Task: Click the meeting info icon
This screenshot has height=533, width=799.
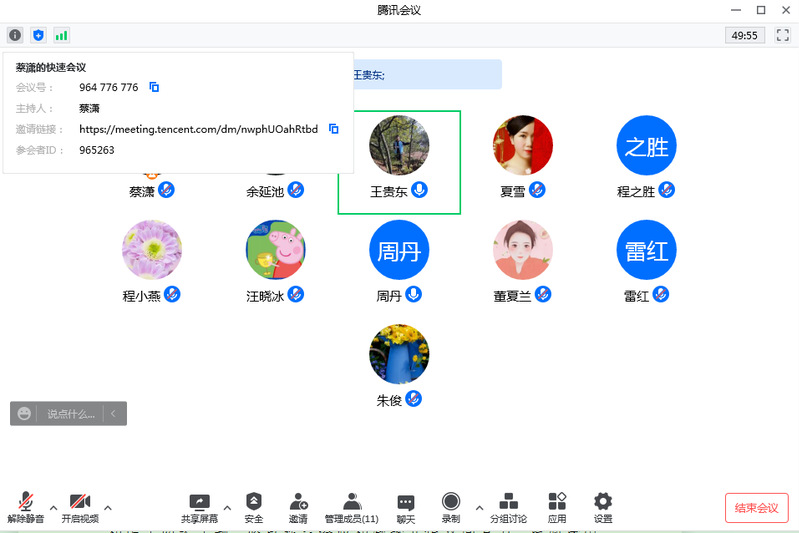Action: 15,35
